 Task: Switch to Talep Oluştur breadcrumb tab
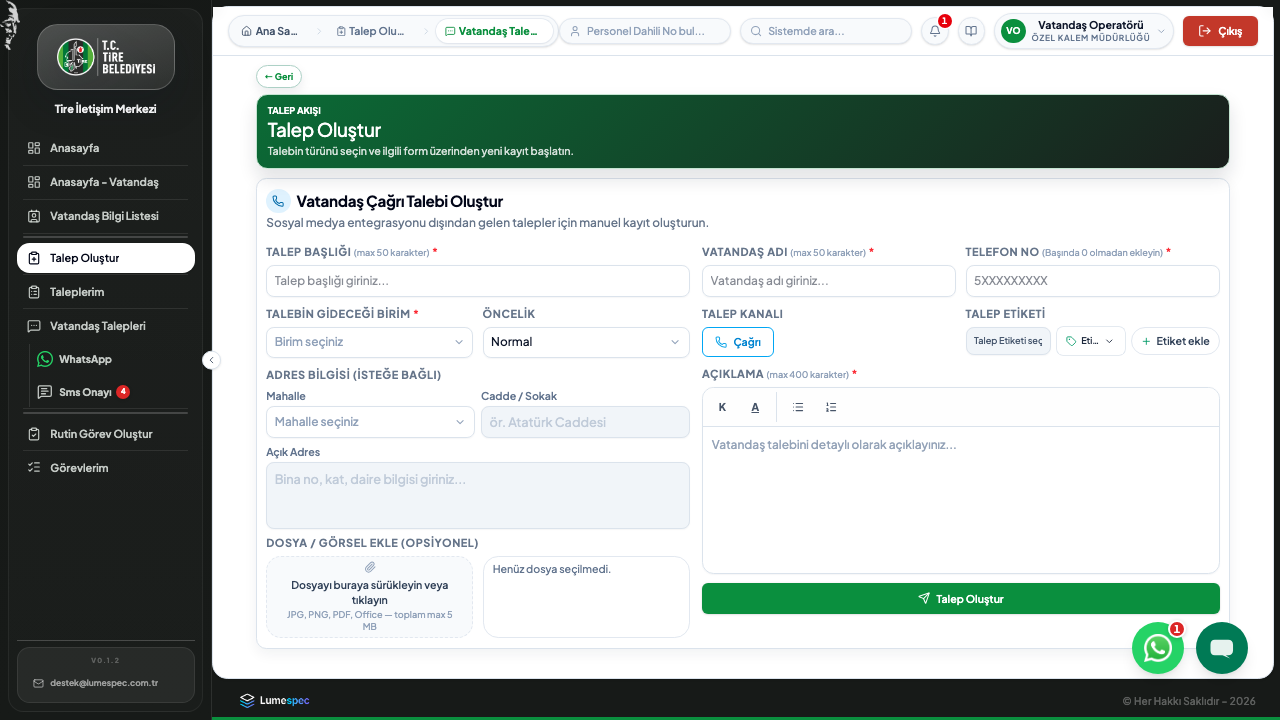(371, 31)
